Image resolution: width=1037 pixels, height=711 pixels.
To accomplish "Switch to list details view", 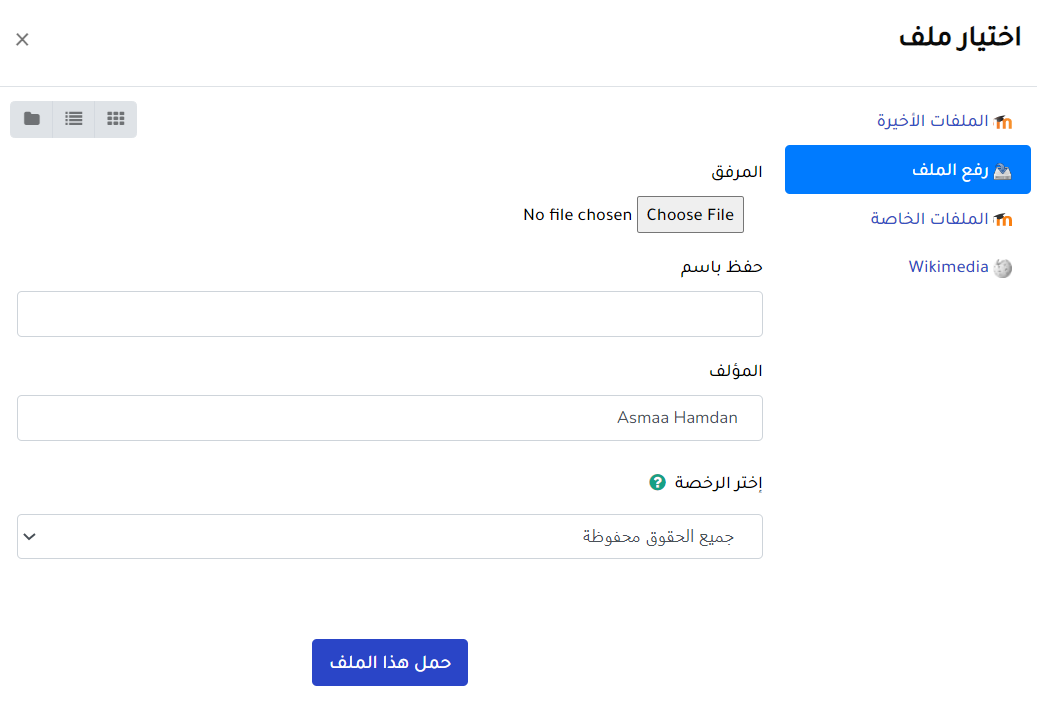I will 74,119.
